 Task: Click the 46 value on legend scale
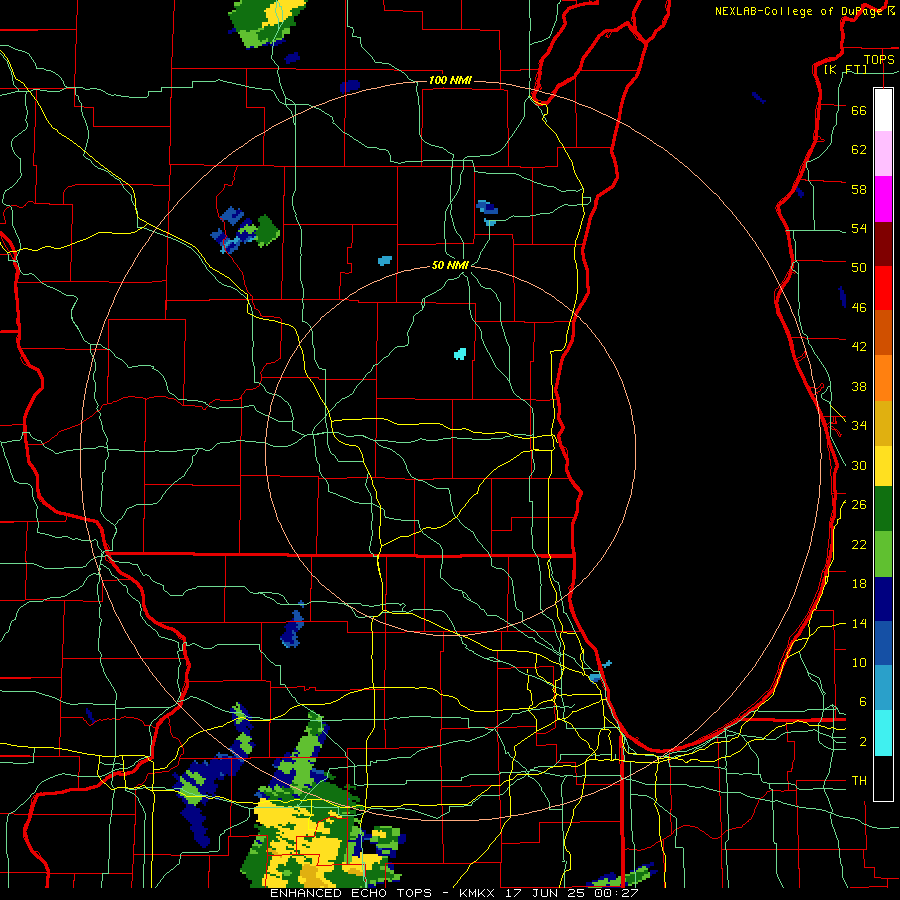[859, 308]
